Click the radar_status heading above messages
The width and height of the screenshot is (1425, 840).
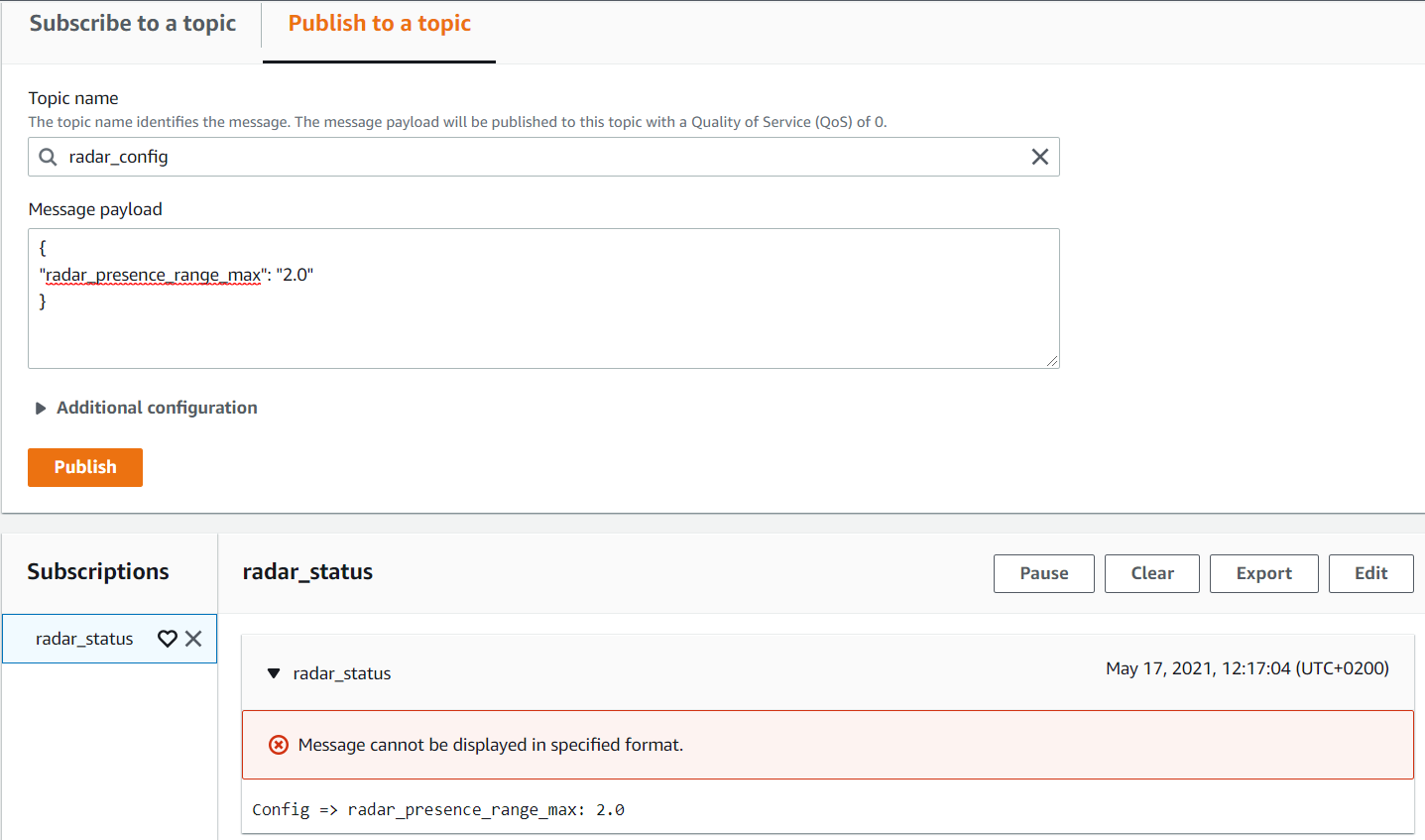click(307, 572)
